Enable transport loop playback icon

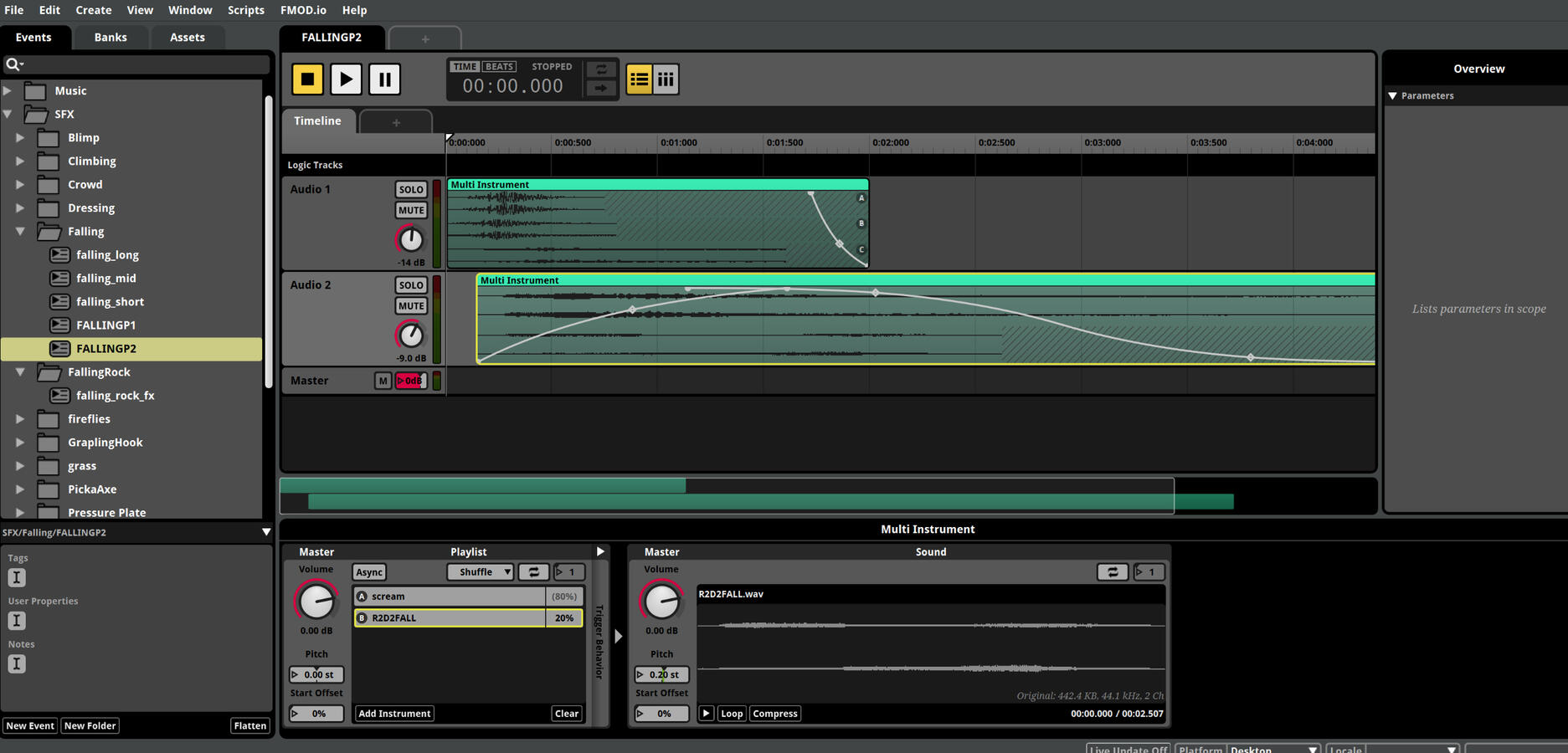point(601,69)
